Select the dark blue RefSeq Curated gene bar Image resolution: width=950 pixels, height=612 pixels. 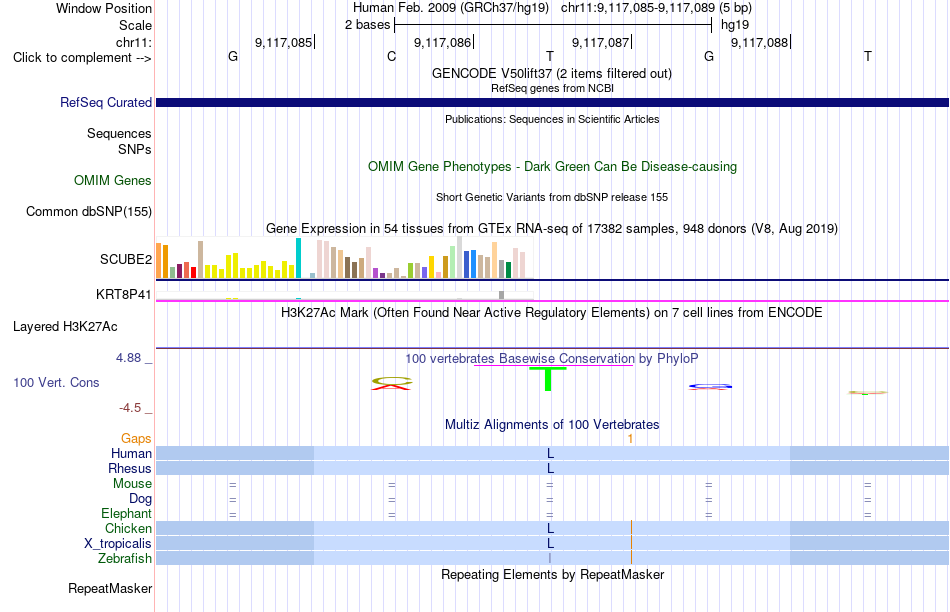(x=552, y=102)
